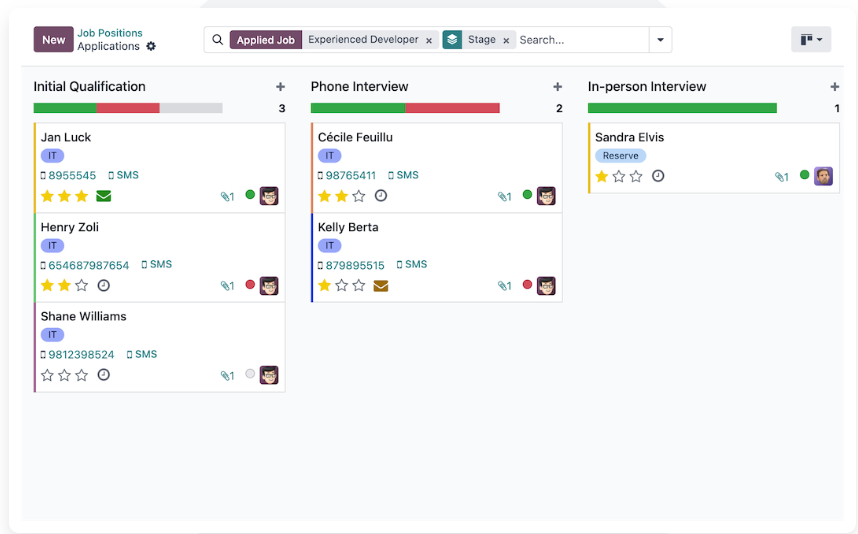
Task: Click the clock activity icon on Henry Zoli's card
Action: click(104, 286)
